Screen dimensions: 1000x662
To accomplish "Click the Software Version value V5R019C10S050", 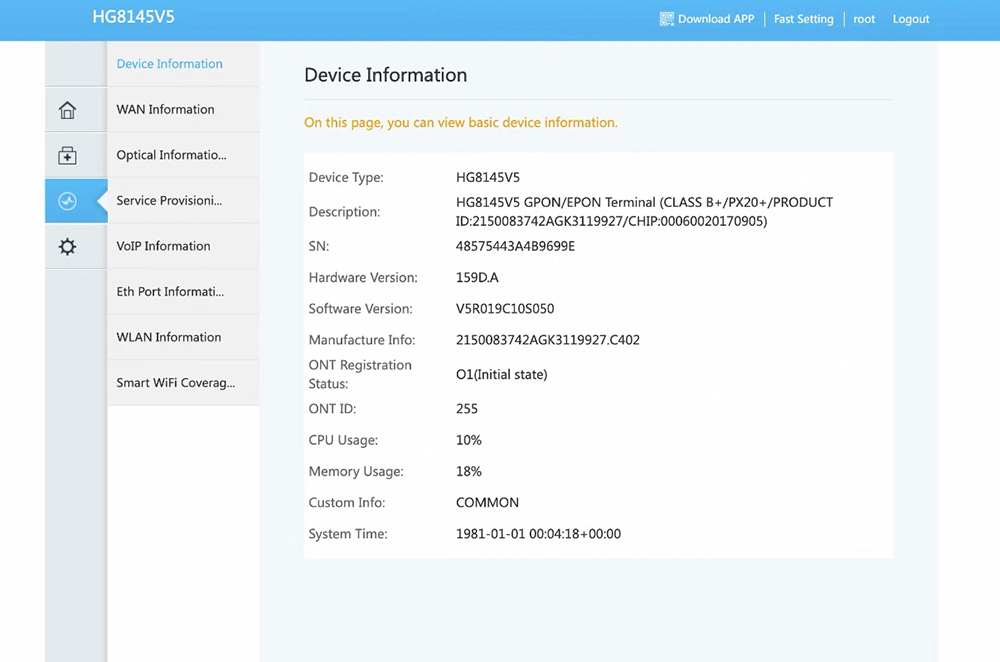I will pos(505,309).
